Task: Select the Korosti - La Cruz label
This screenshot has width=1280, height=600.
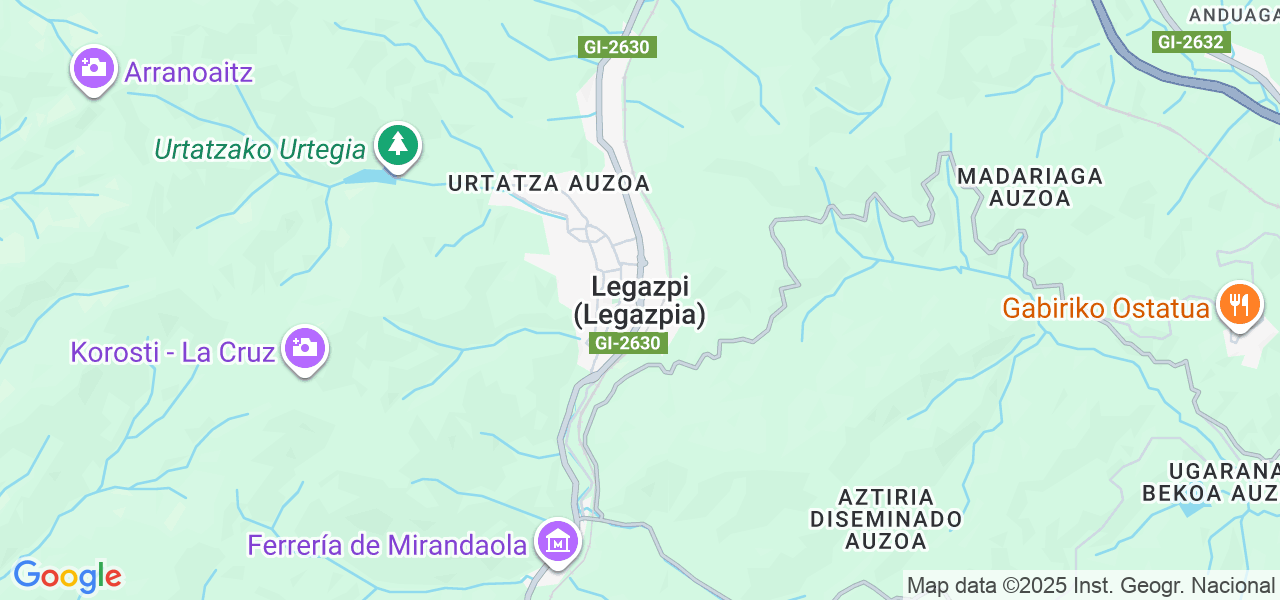Action: pyautogui.click(x=173, y=352)
